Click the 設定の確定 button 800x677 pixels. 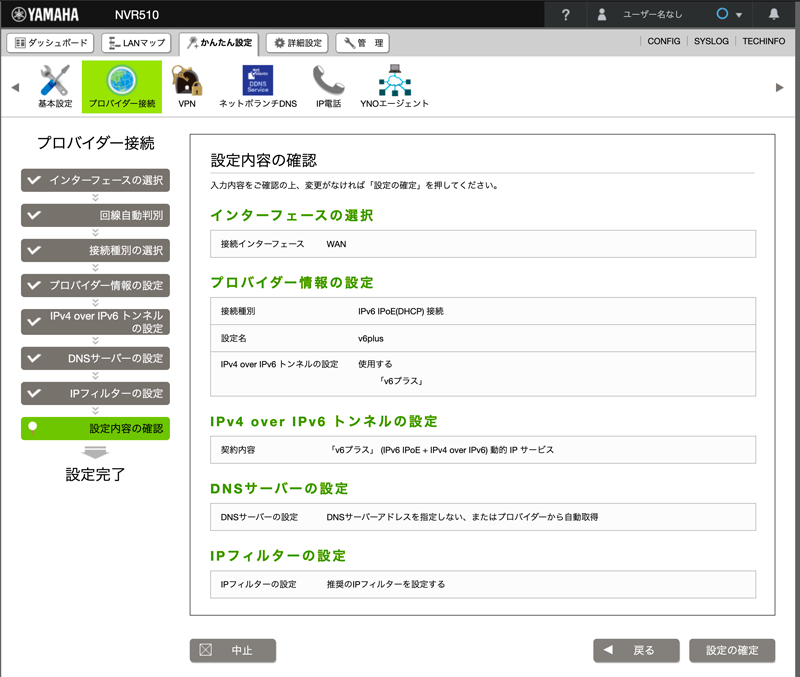(x=732, y=650)
